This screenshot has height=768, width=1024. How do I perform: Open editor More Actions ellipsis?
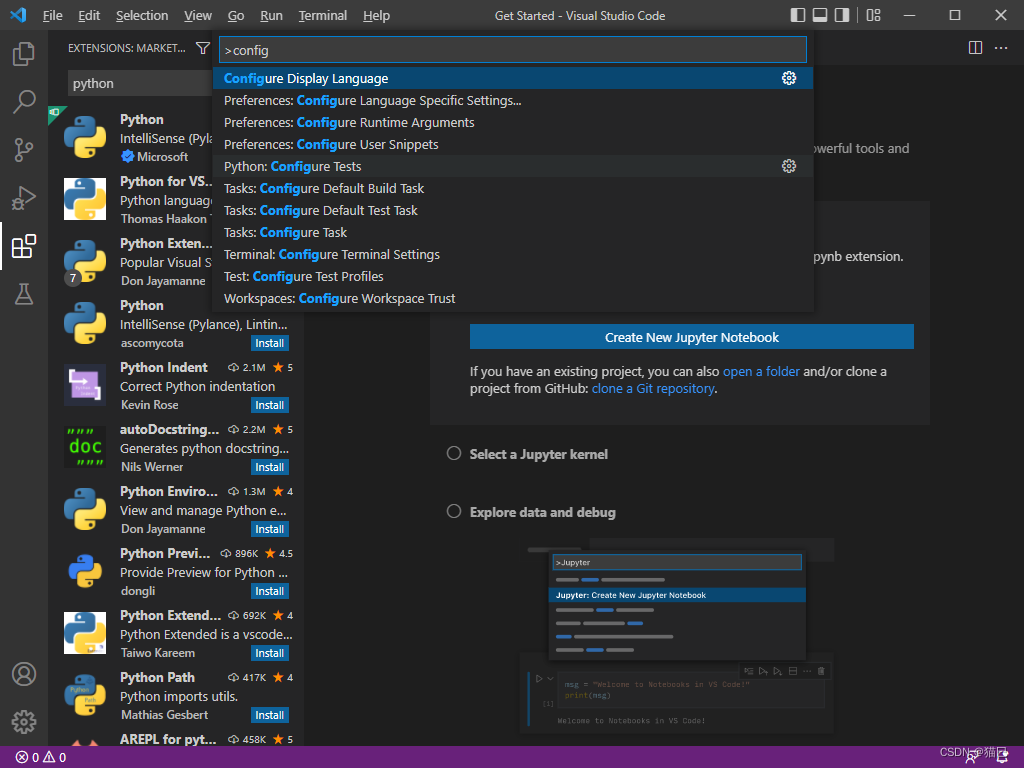tap(1000, 48)
